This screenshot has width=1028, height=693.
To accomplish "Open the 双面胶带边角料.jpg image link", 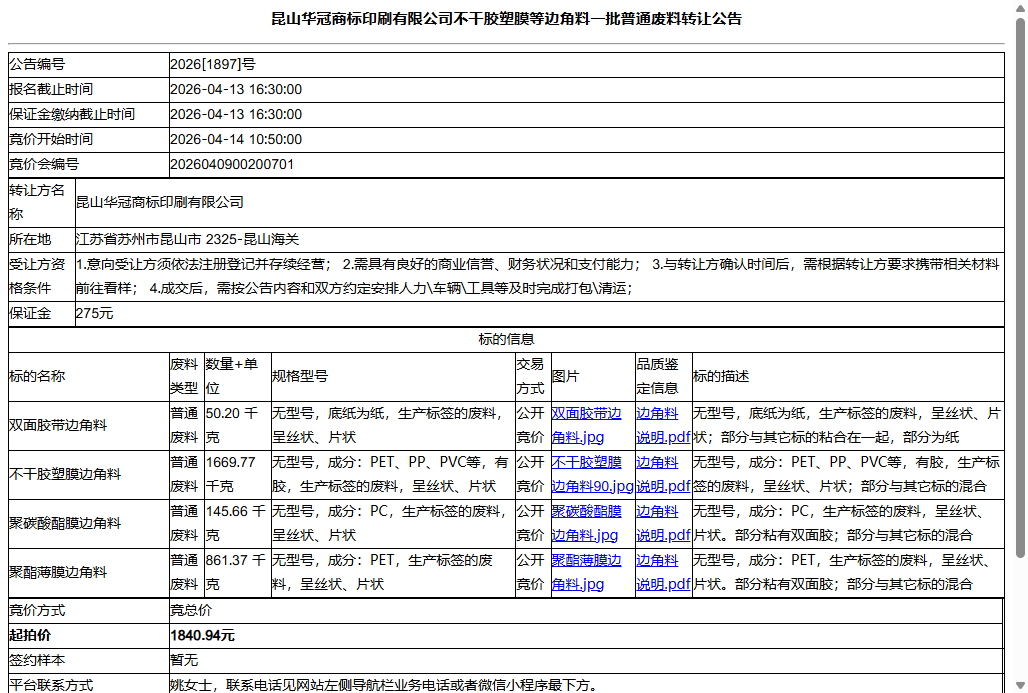I will click(586, 426).
